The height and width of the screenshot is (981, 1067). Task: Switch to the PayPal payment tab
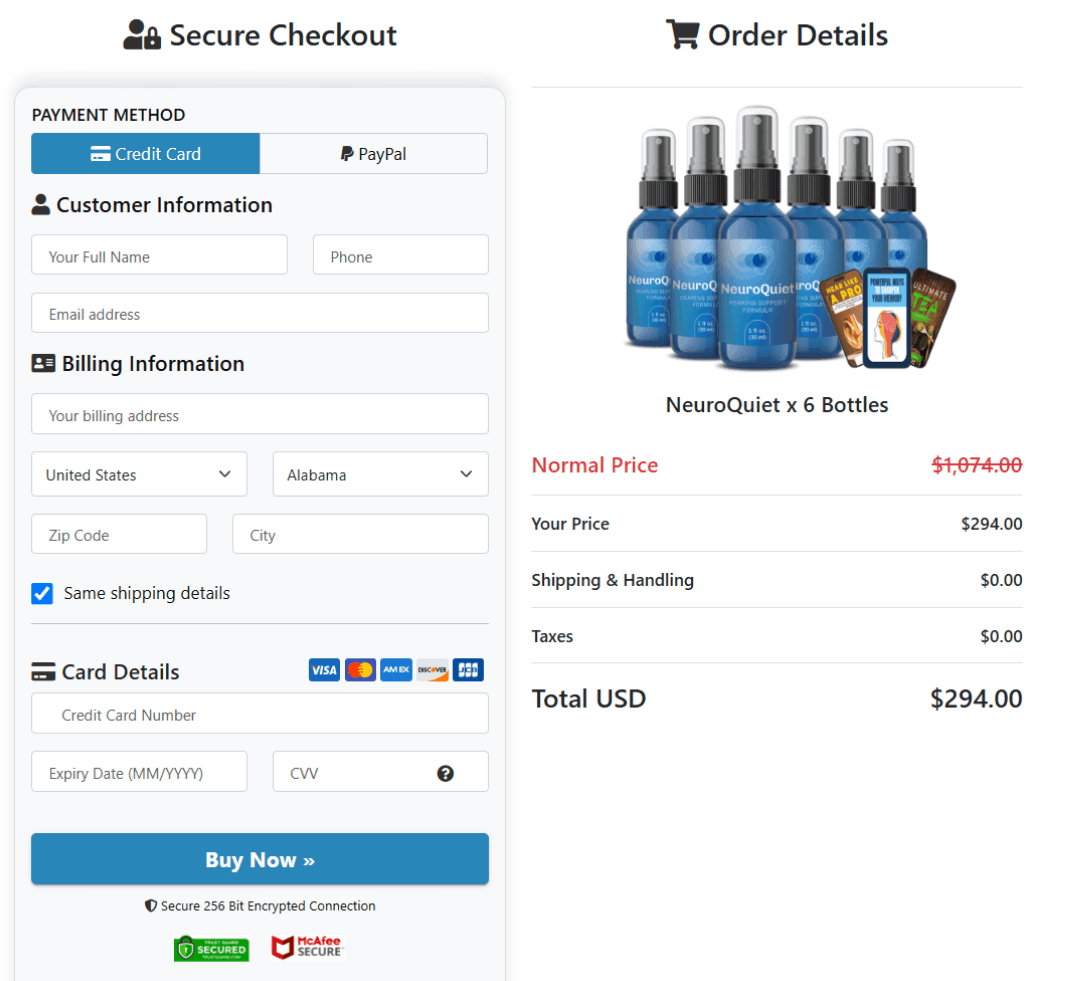tap(374, 154)
